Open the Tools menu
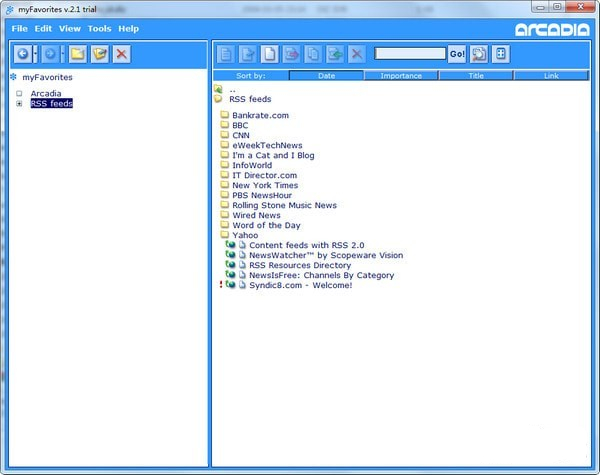The width and height of the screenshot is (600, 475). pyautogui.click(x=99, y=29)
